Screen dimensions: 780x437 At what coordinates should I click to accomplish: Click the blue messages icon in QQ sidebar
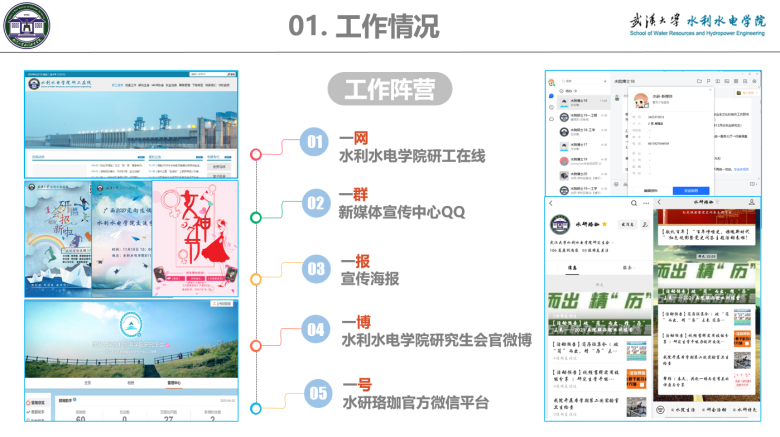tap(550, 97)
